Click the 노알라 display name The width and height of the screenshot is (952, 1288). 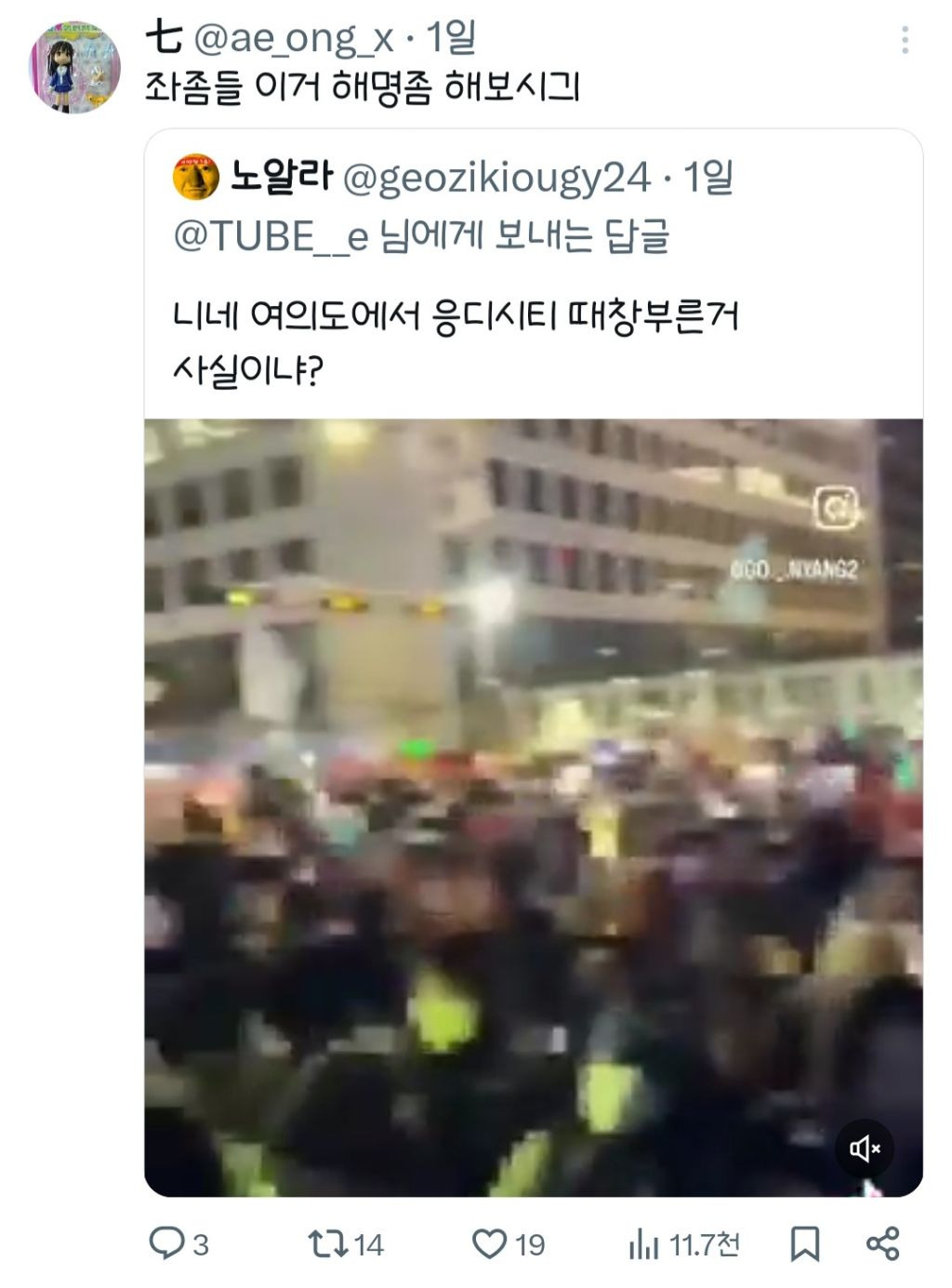(x=281, y=176)
